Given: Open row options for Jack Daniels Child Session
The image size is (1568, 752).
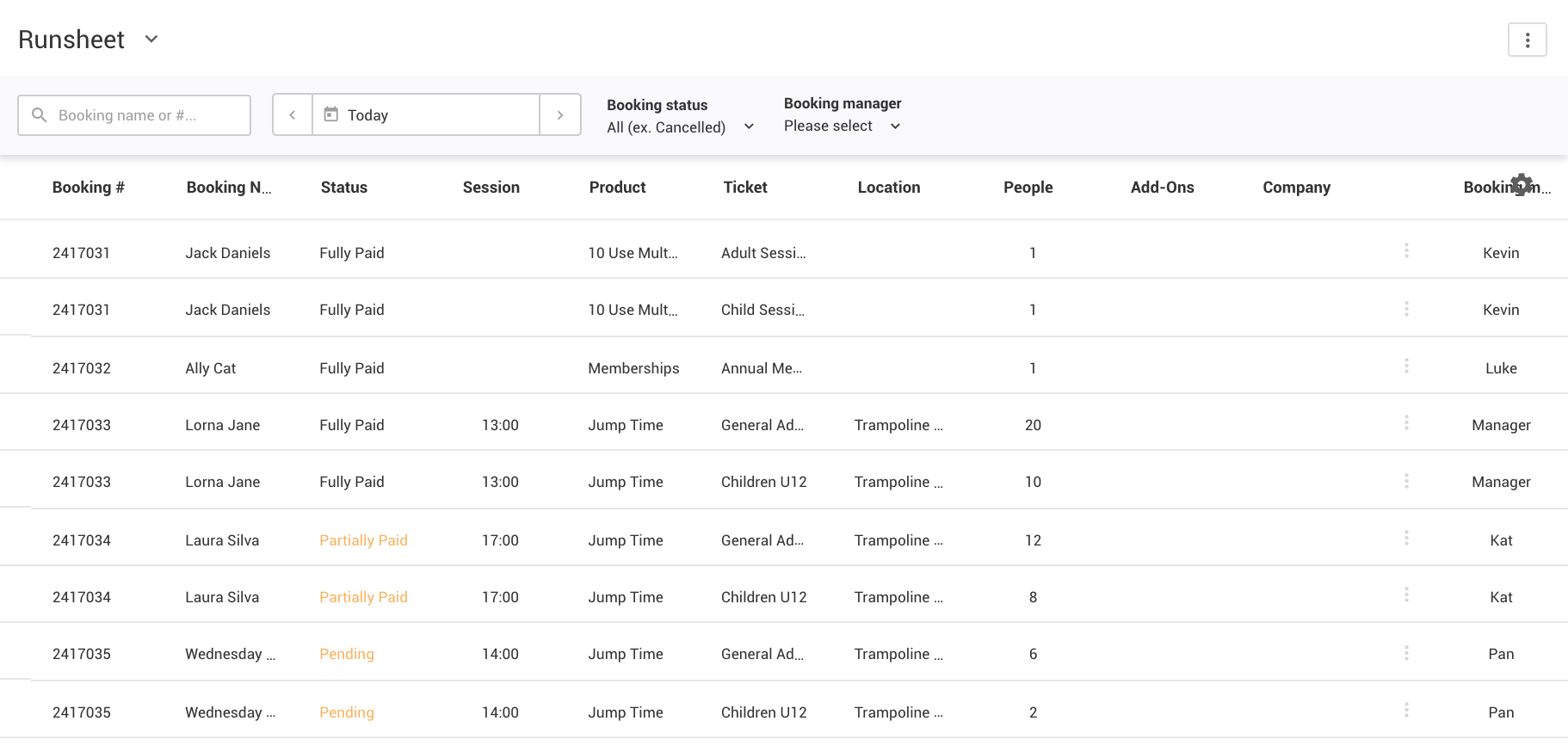Looking at the screenshot, I should (x=1406, y=308).
